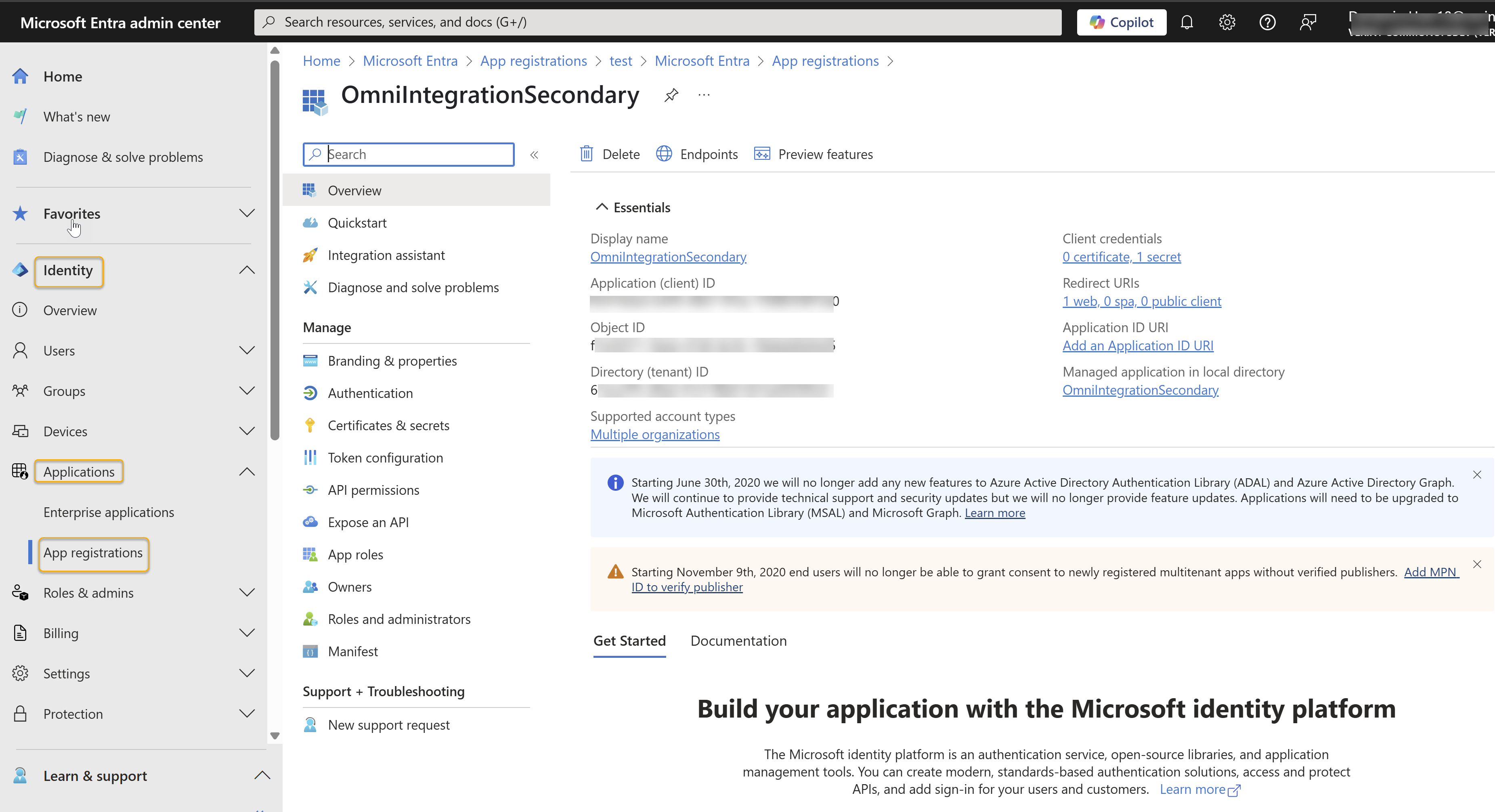Open the feedback icon in the top bar
1495x812 pixels.
pos(1308,22)
